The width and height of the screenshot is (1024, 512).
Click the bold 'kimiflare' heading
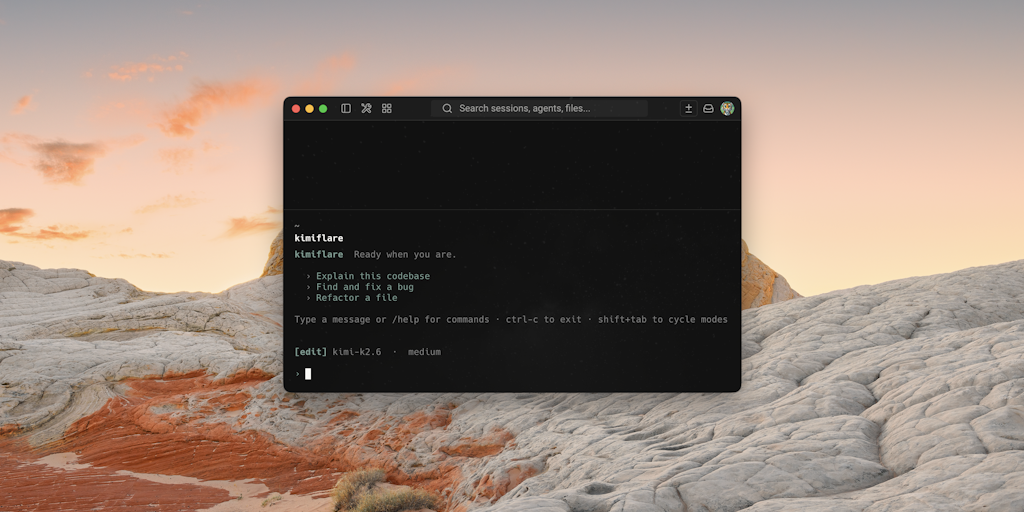tap(319, 238)
